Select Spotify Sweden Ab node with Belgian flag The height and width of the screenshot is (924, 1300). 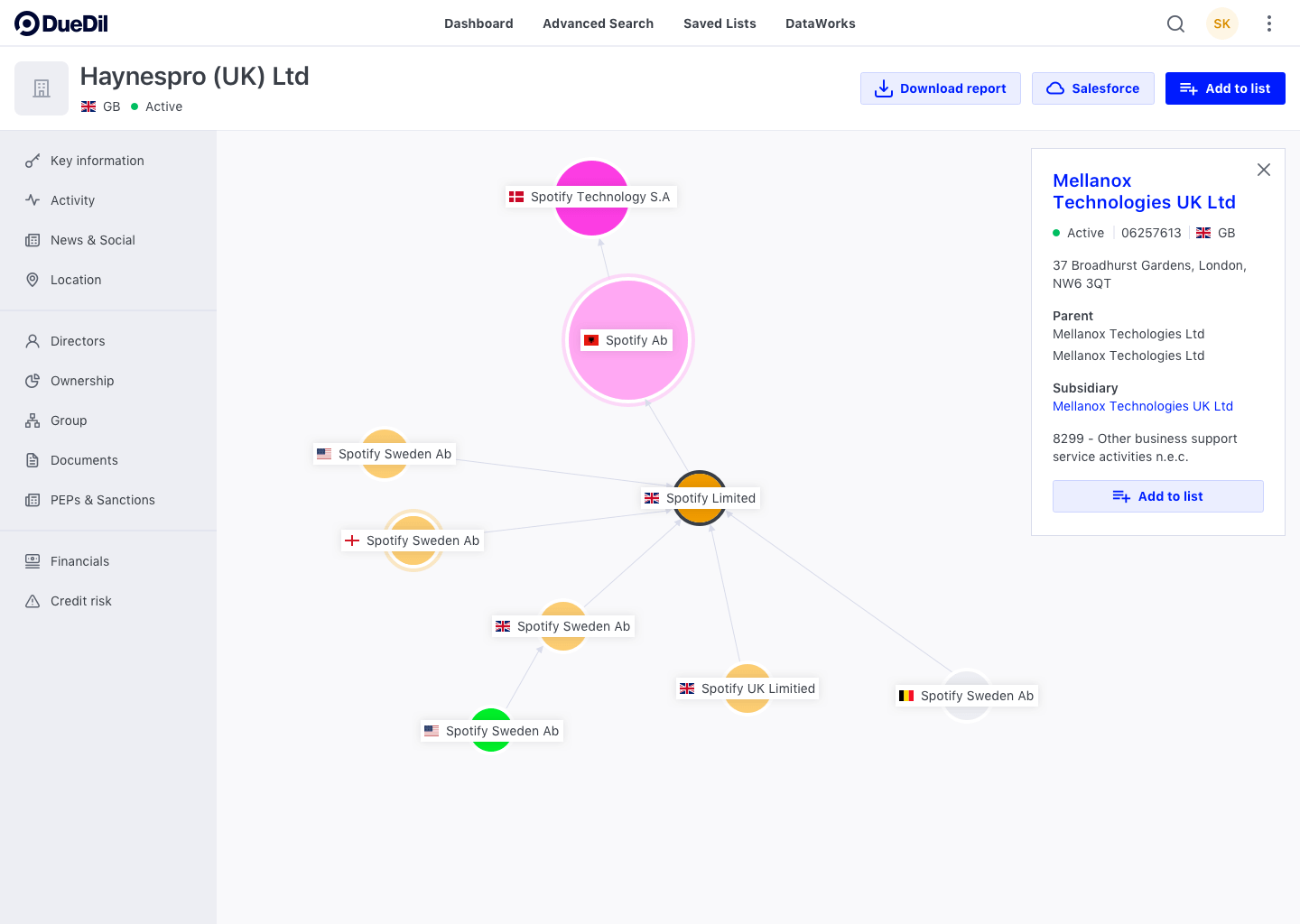coord(967,696)
